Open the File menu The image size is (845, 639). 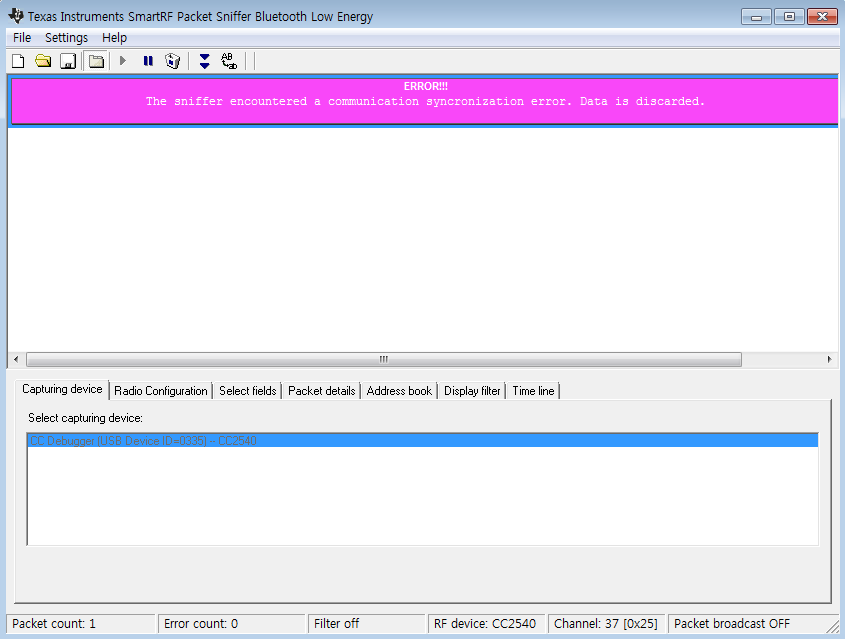click(22, 38)
